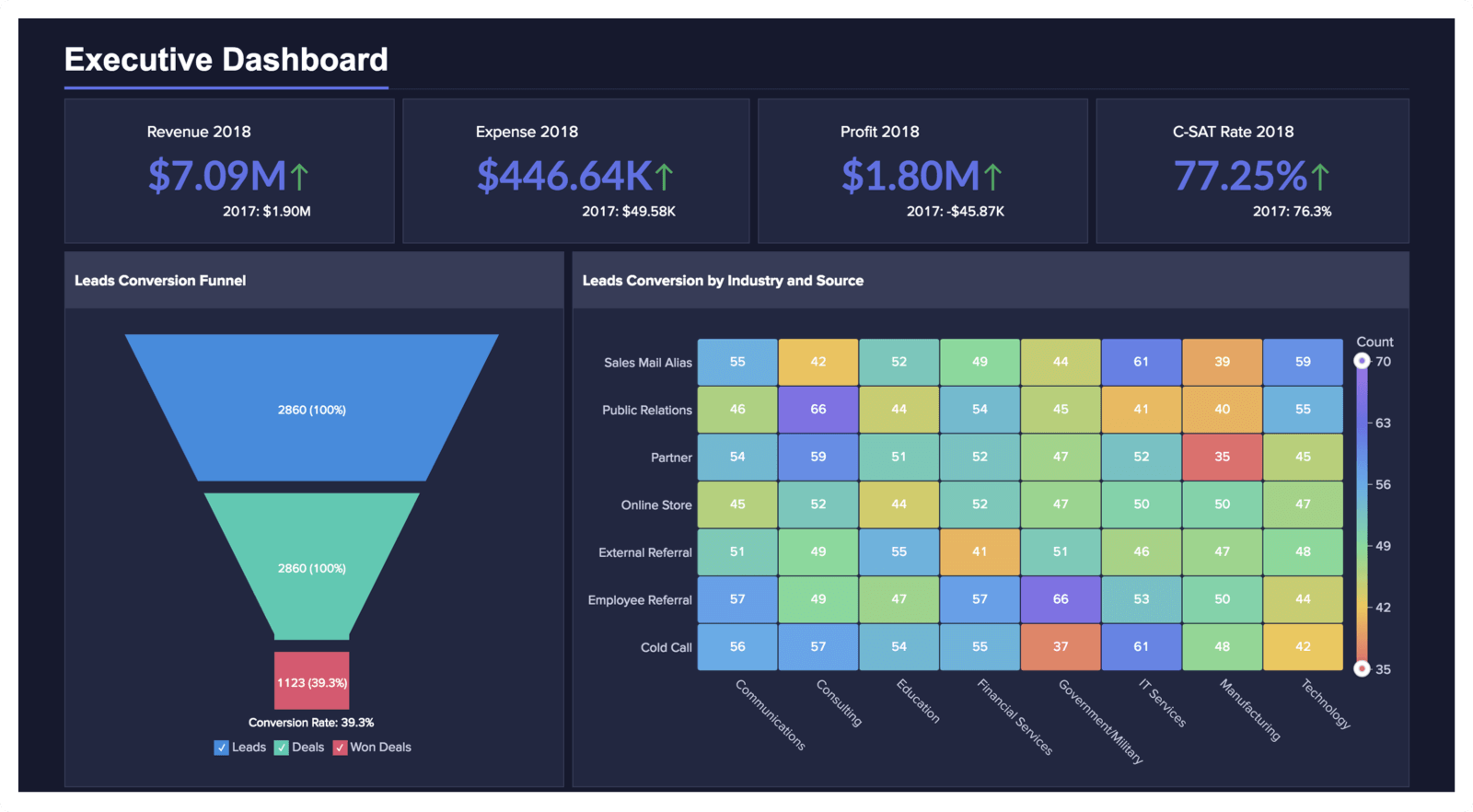This screenshot has width=1473, height=812.
Task: Select Cold Call IT Services cell 61
Action: pyautogui.click(x=1142, y=647)
